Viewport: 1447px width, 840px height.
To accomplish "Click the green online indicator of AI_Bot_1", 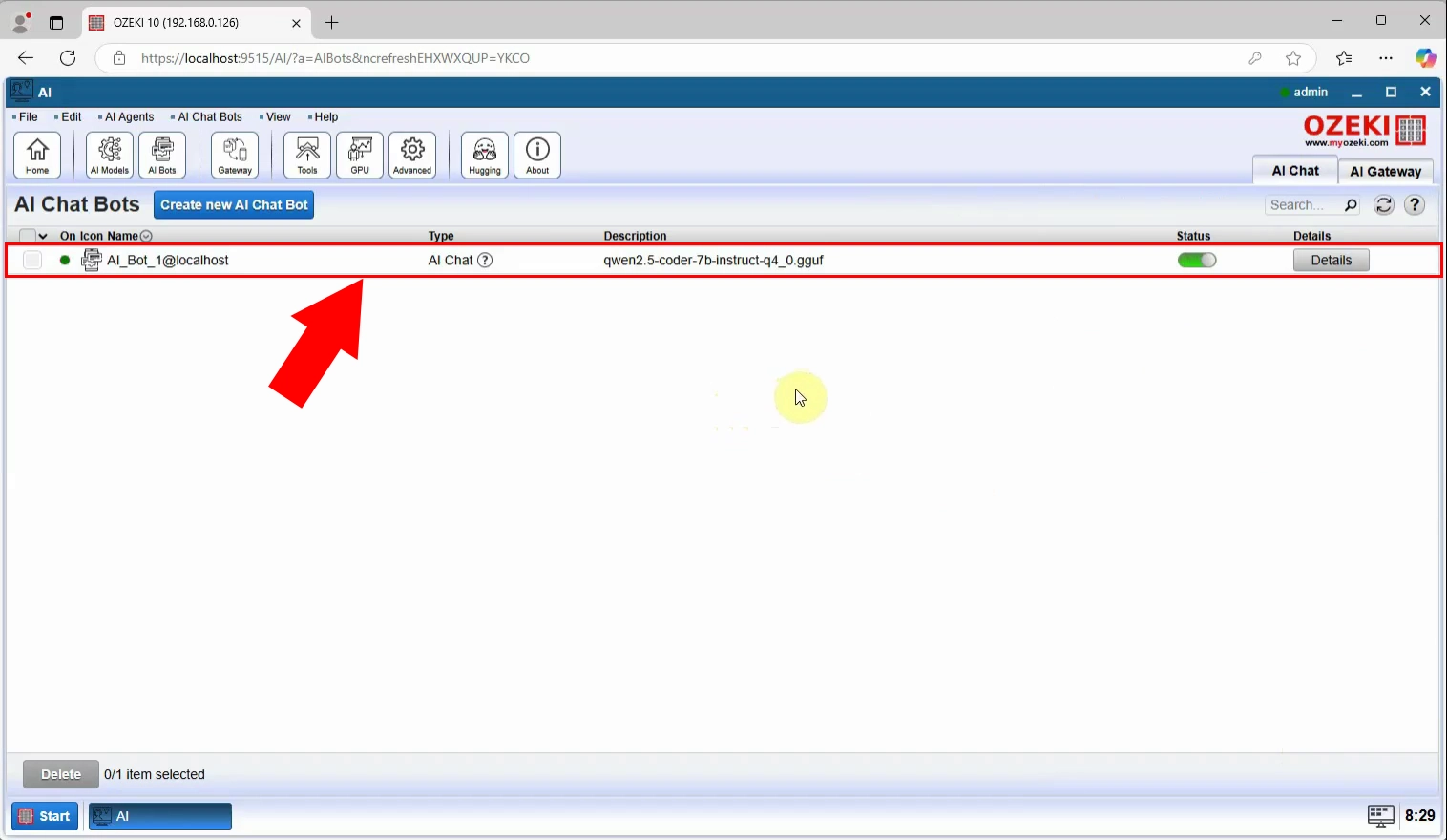I will pos(65,260).
